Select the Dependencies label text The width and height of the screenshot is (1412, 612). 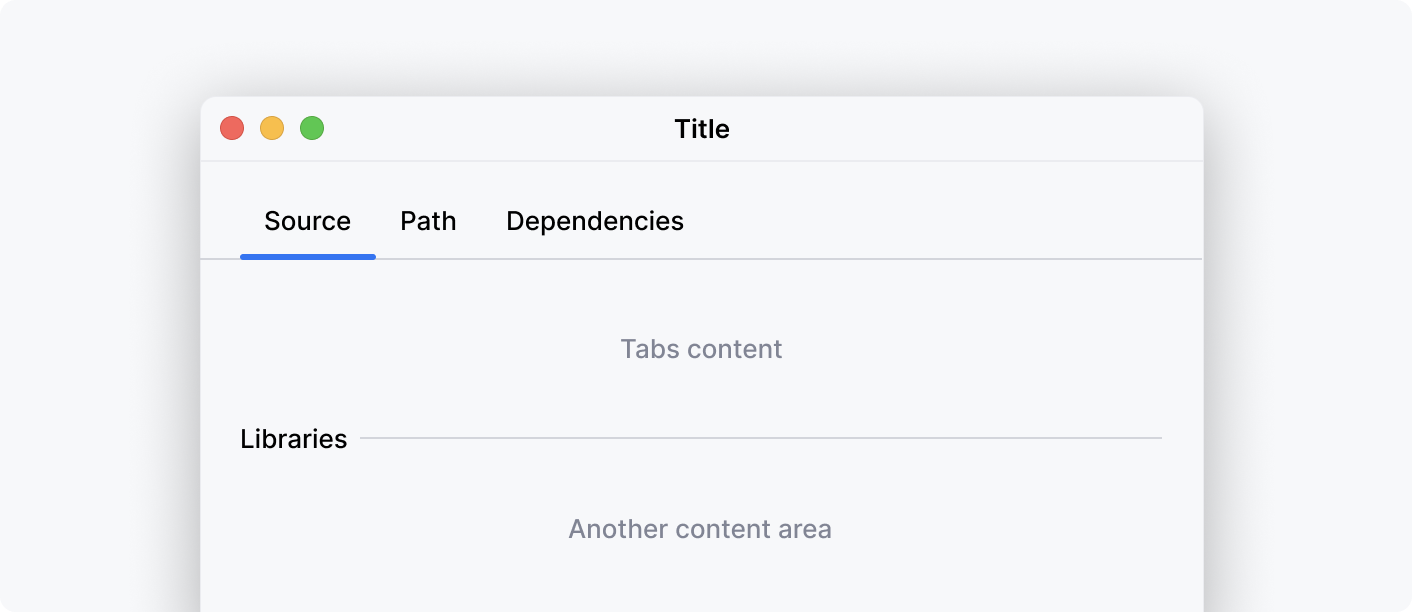595,221
